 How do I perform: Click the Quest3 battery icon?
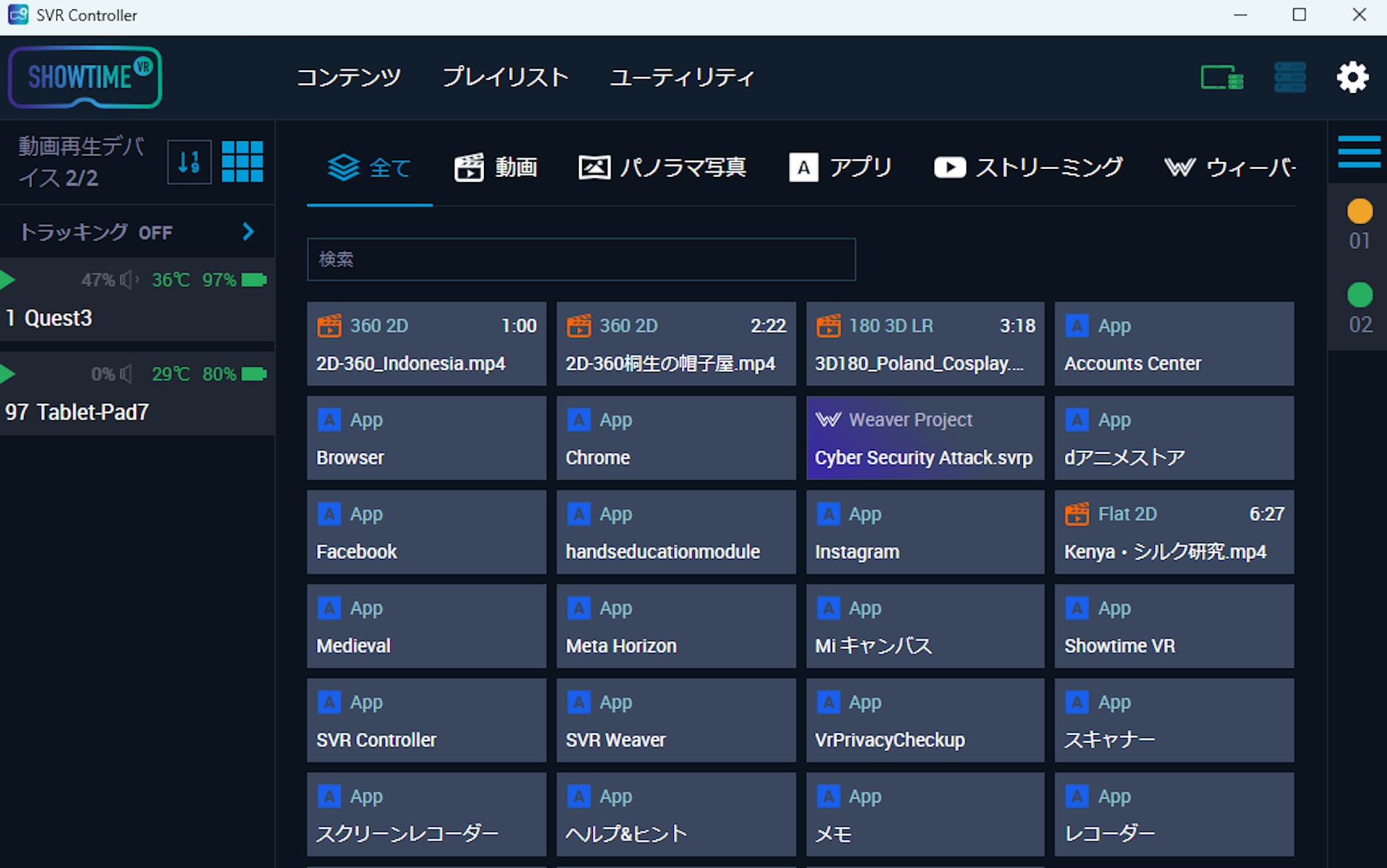(x=254, y=279)
